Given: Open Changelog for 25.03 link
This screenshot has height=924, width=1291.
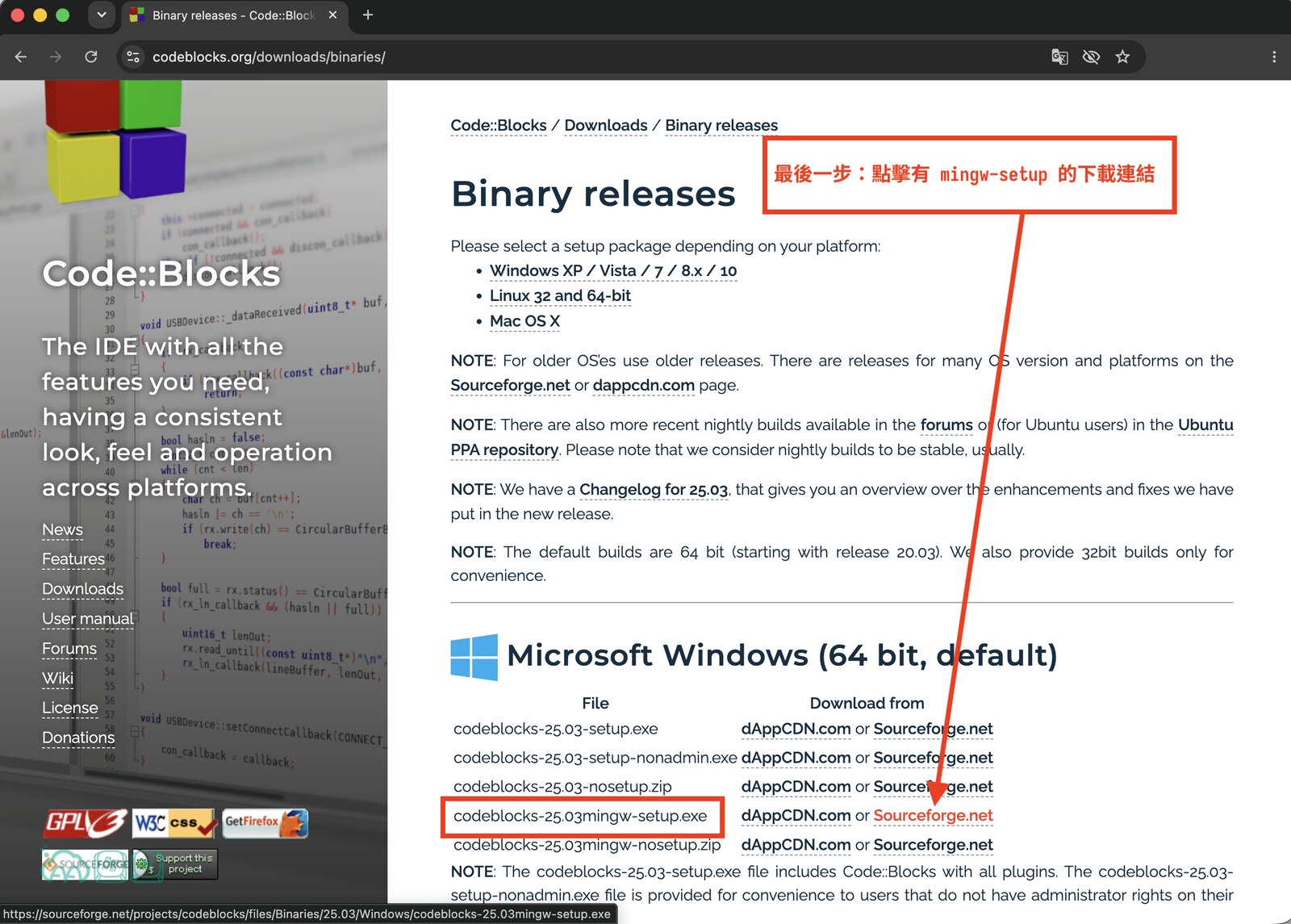Looking at the screenshot, I should [654, 489].
